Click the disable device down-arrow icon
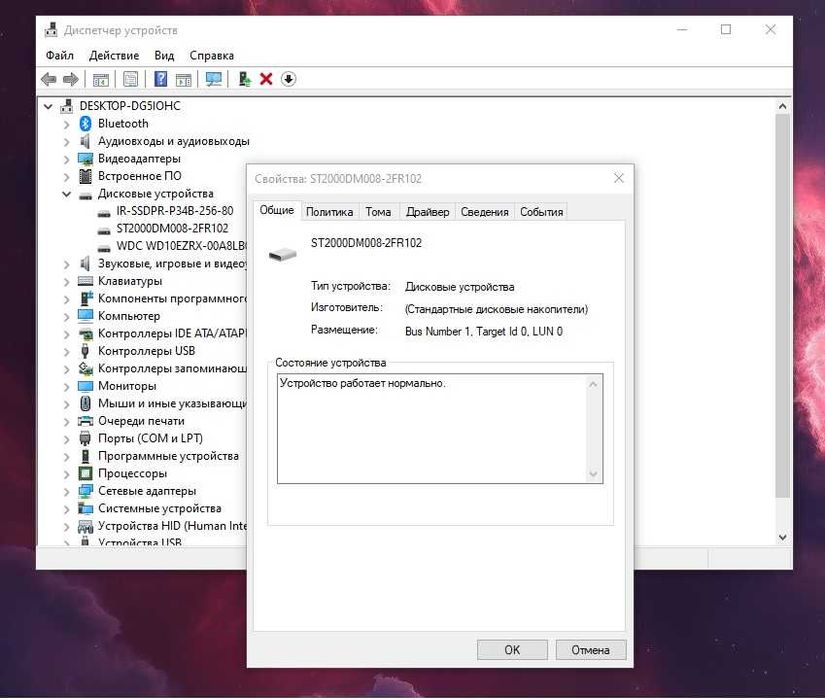 pos(288,79)
